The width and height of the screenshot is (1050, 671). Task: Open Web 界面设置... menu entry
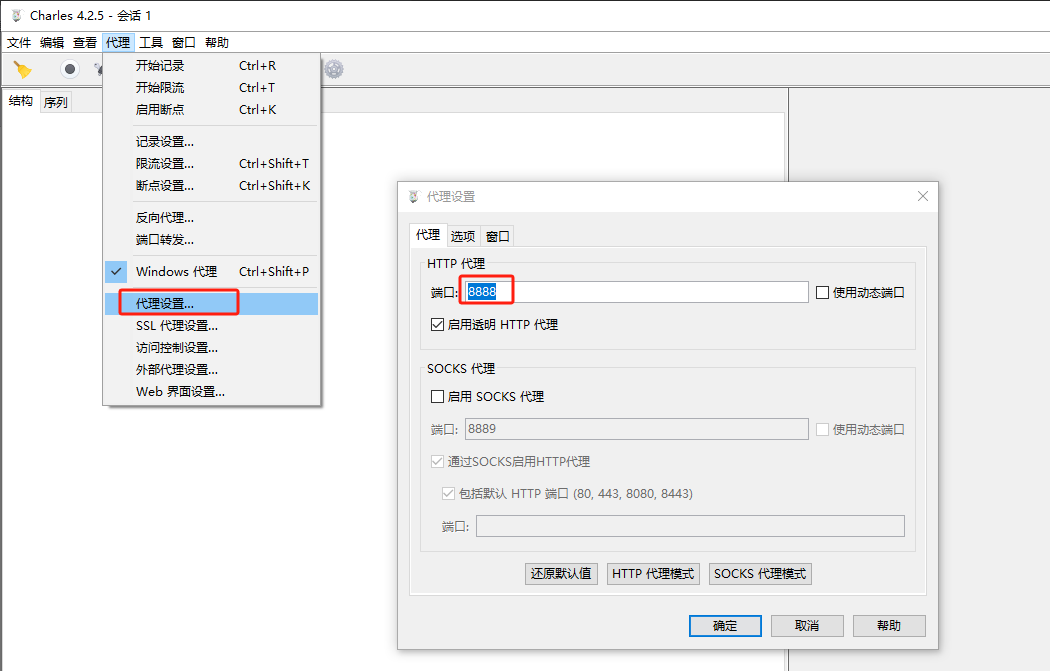tap(212, 392)
